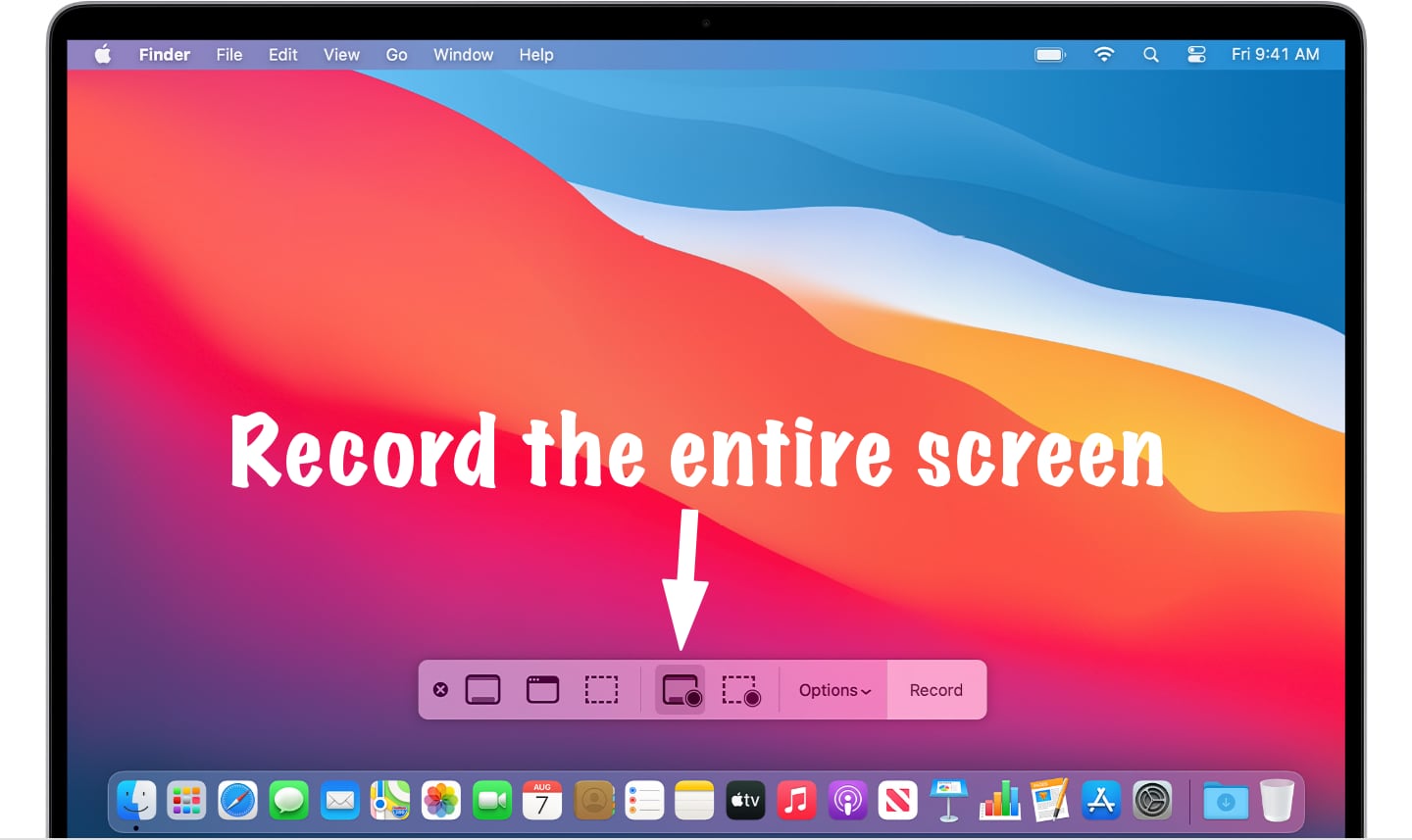Viewport: 1412px width, 840px height.
Task: Open the Options dropdown menu
Action: point(832,689)
